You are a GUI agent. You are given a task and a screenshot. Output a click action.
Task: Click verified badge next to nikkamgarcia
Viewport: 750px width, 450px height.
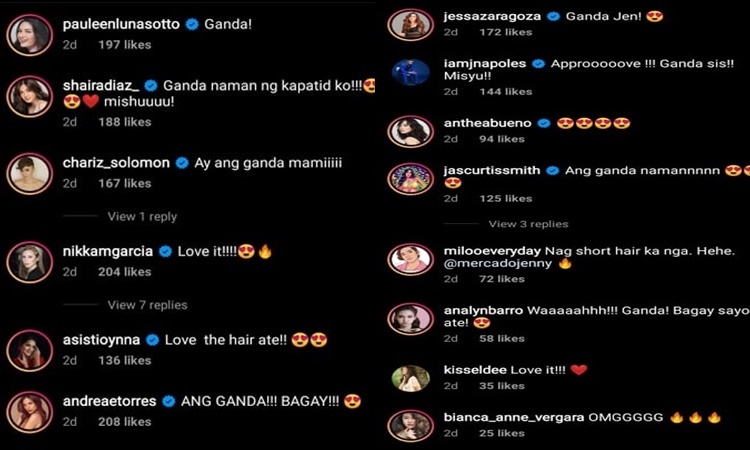tap(165, 252)
